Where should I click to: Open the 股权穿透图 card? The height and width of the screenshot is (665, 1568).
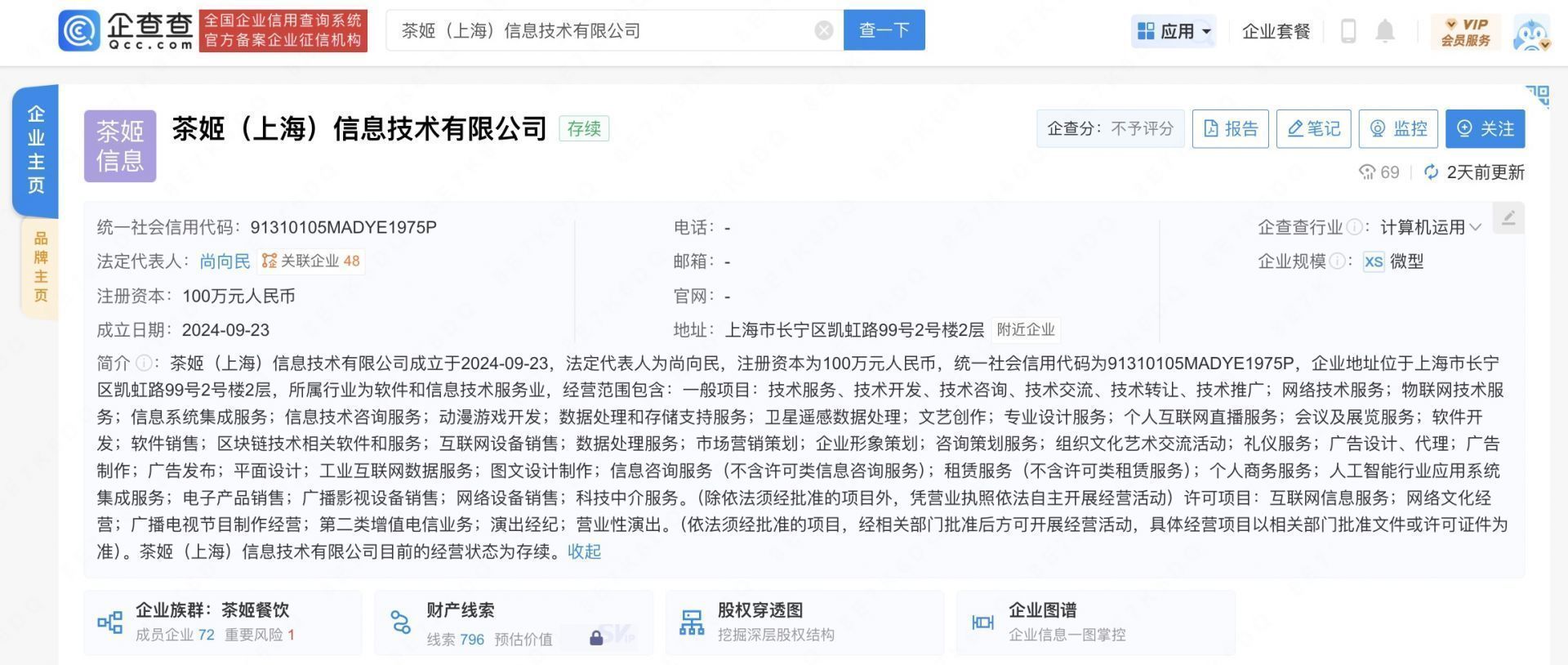[x=804, y=623]
